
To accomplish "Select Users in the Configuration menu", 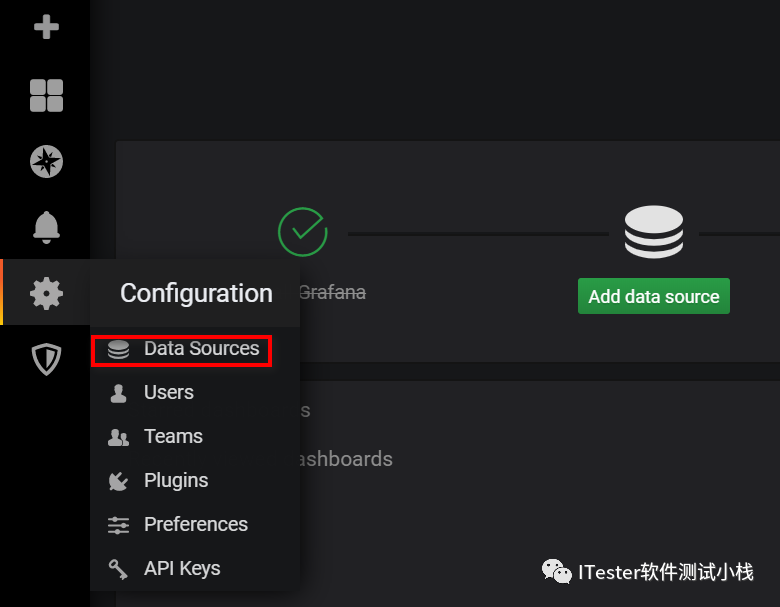I will coord(168,393).
